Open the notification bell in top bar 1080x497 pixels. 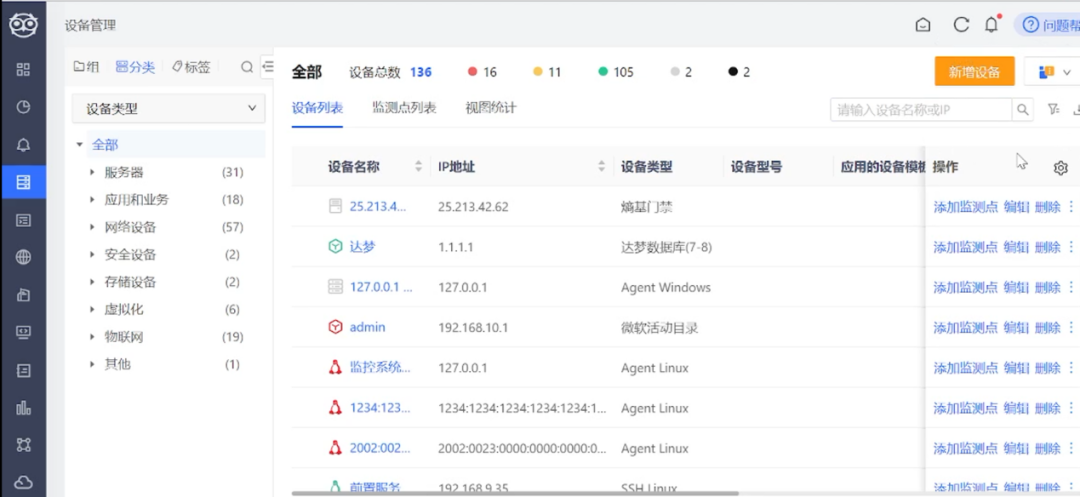click(x=991, y=25)
